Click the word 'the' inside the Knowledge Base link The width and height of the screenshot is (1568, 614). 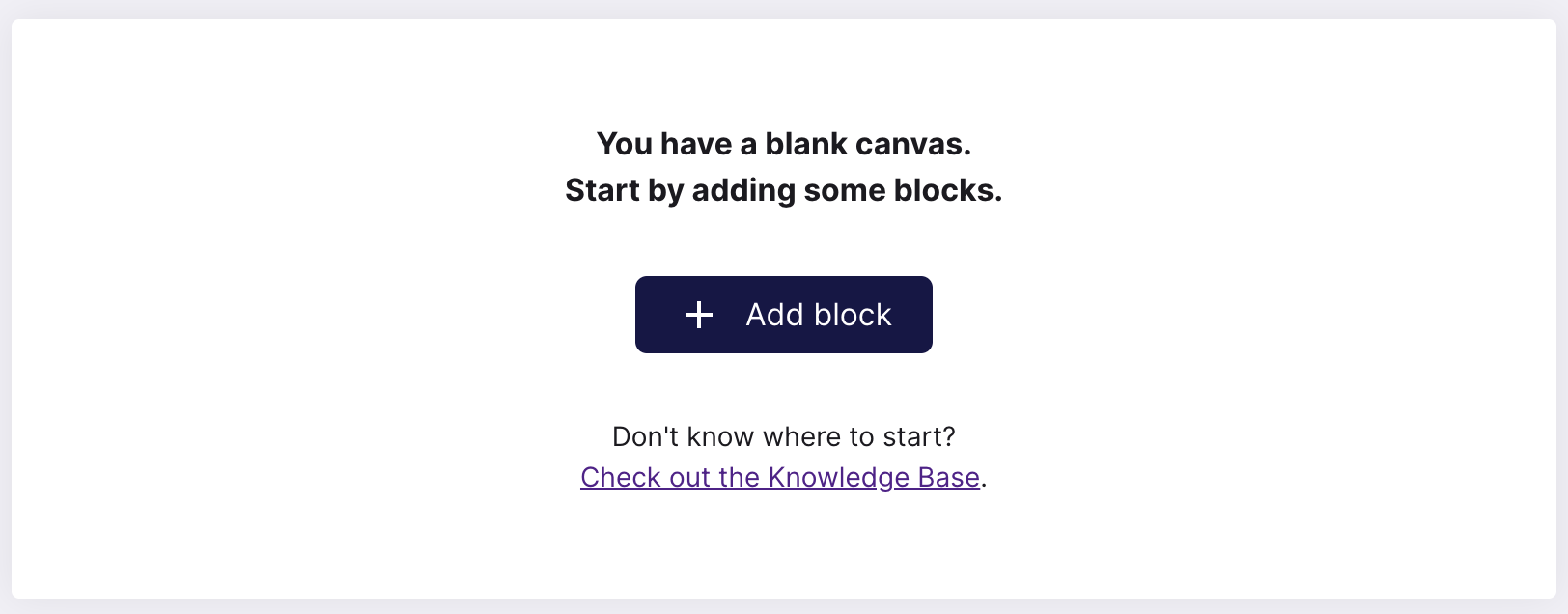[740, 477]
